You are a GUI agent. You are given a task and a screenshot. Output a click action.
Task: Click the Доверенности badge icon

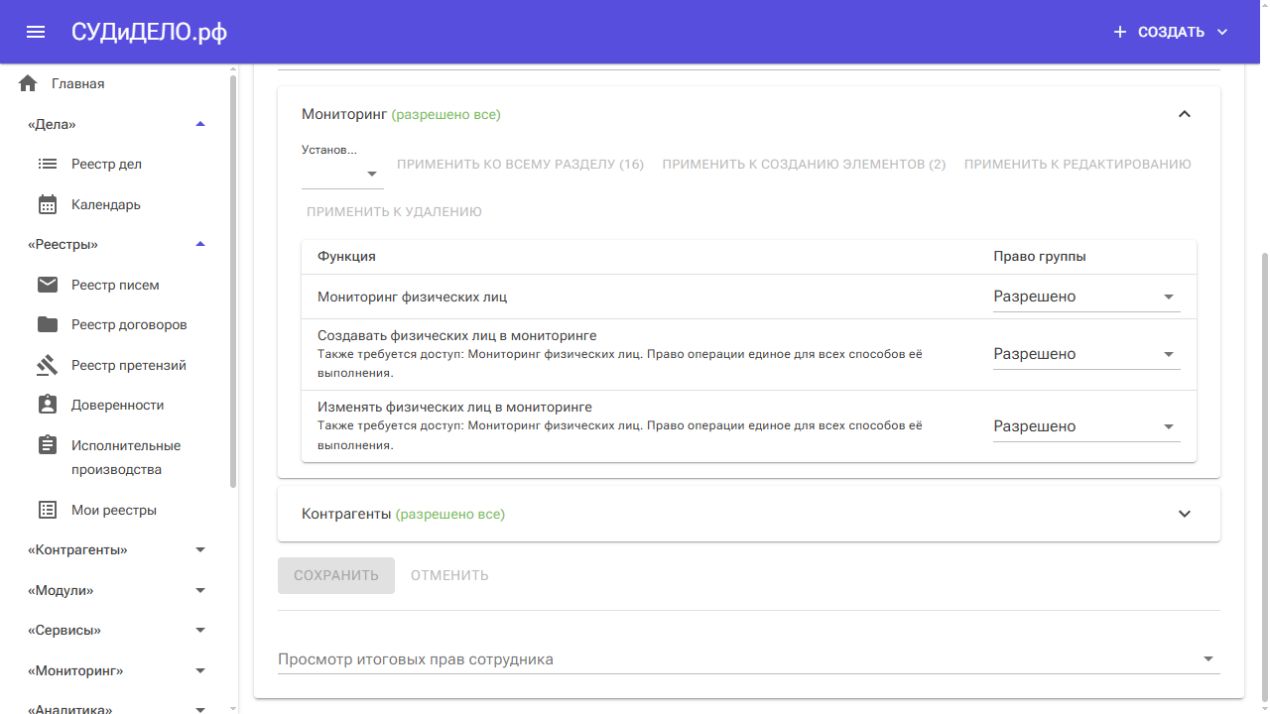click(48, 405)
